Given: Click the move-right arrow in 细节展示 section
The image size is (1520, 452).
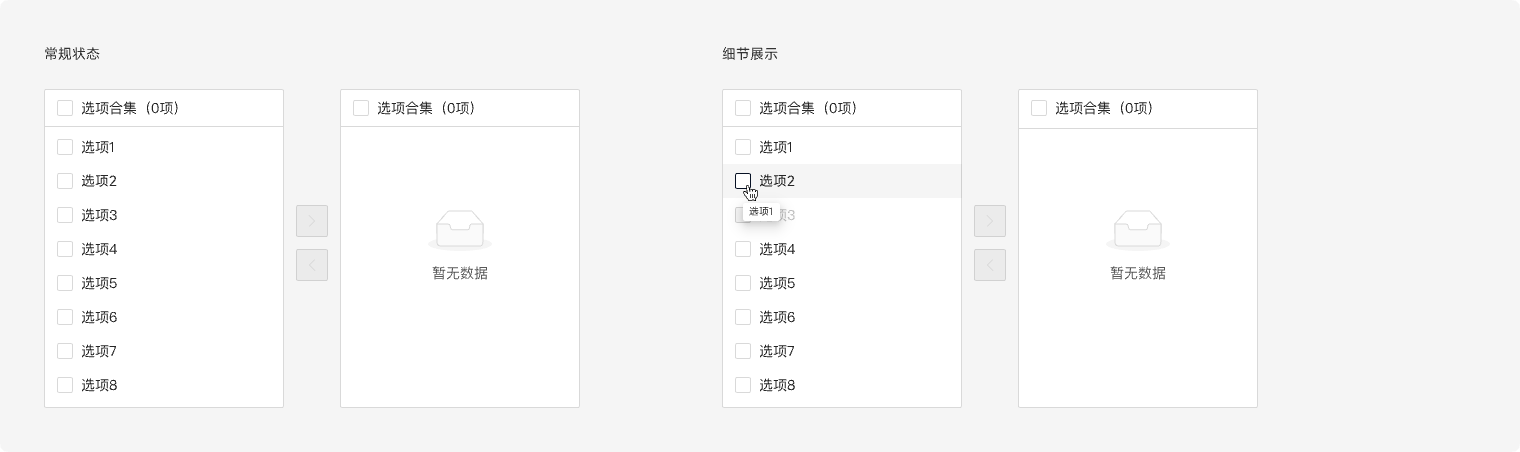Looking at the screenshot, I should pyautogui.click(x=990, y=221).
